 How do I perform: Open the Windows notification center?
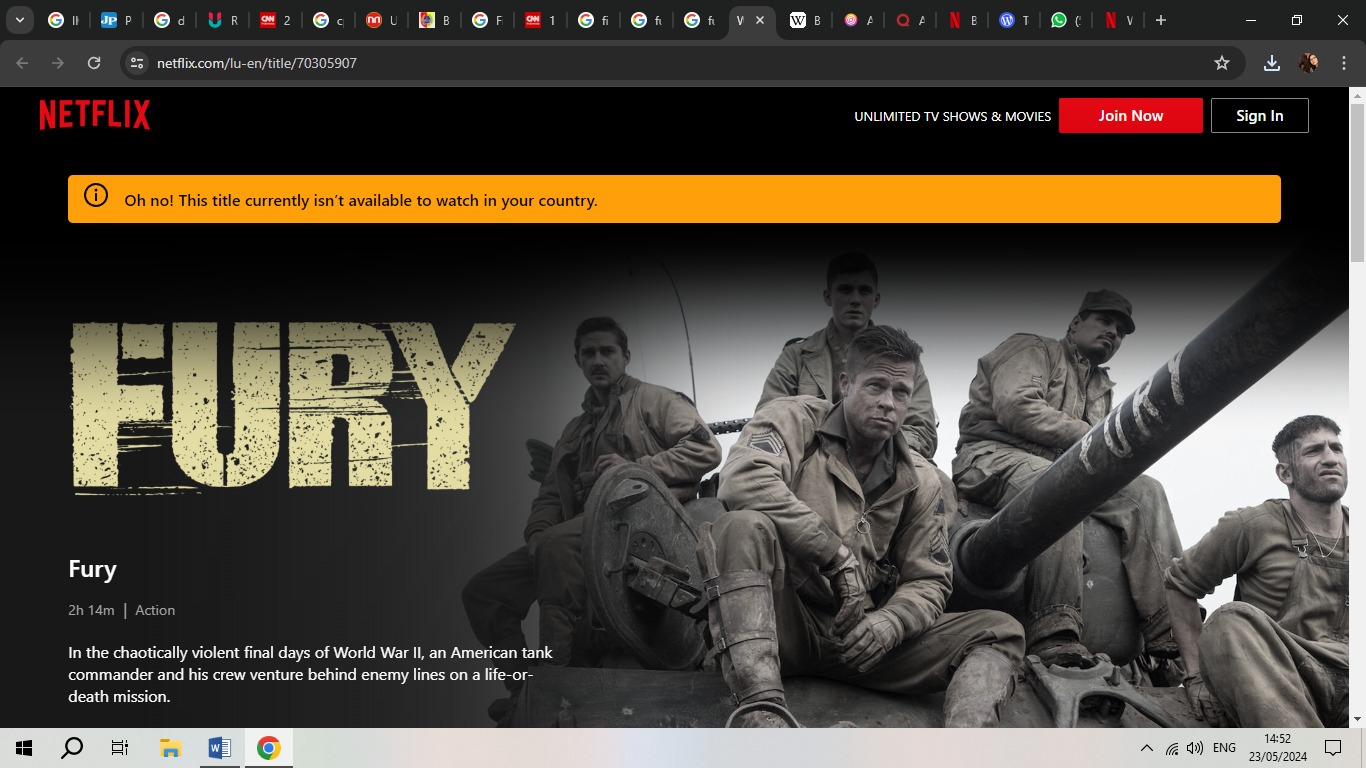1333,748
